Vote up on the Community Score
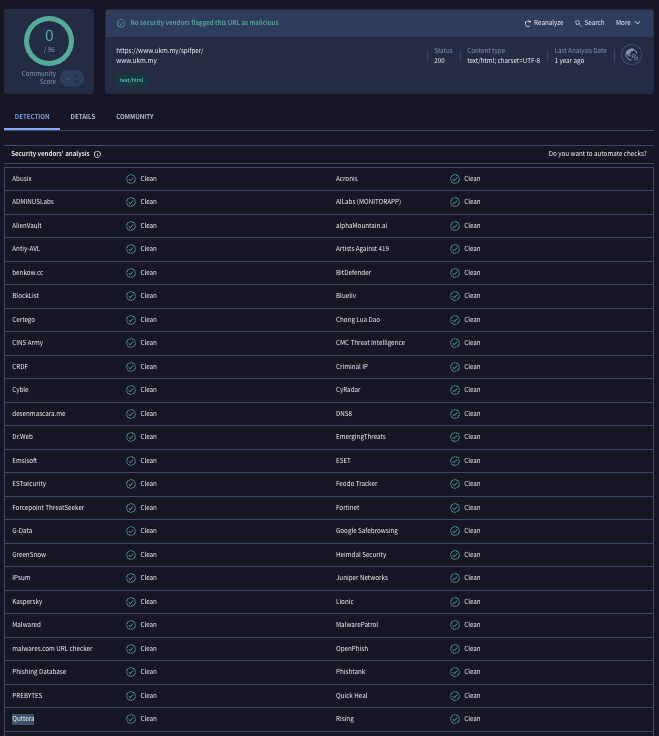The height and width of the screenshot is (736, 659). (x=76, y=75)
